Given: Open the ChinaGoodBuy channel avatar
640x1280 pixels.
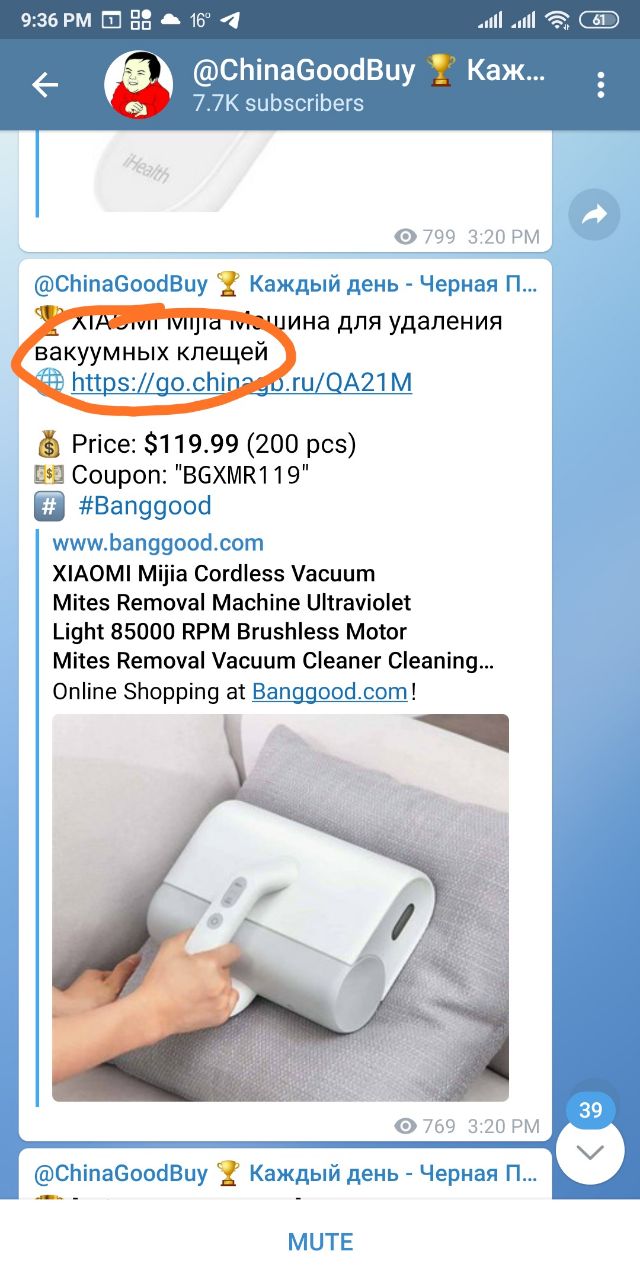Looking at the screenshot, I should pos(140,85).
